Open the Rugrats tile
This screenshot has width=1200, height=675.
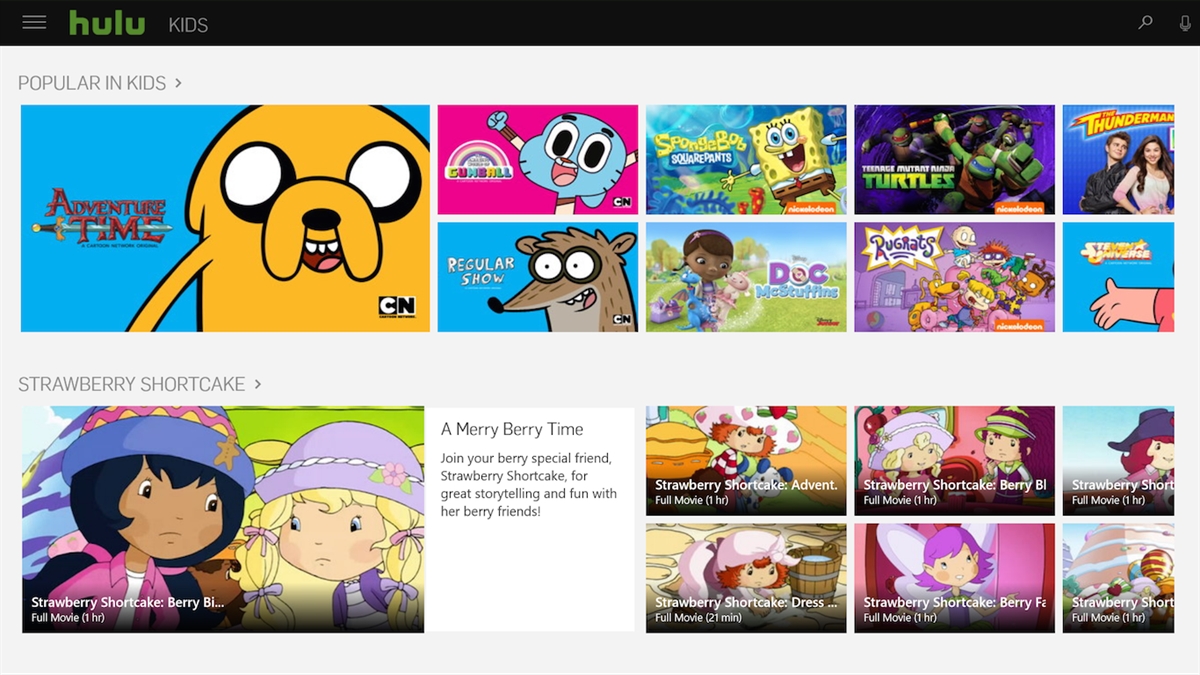954,277
